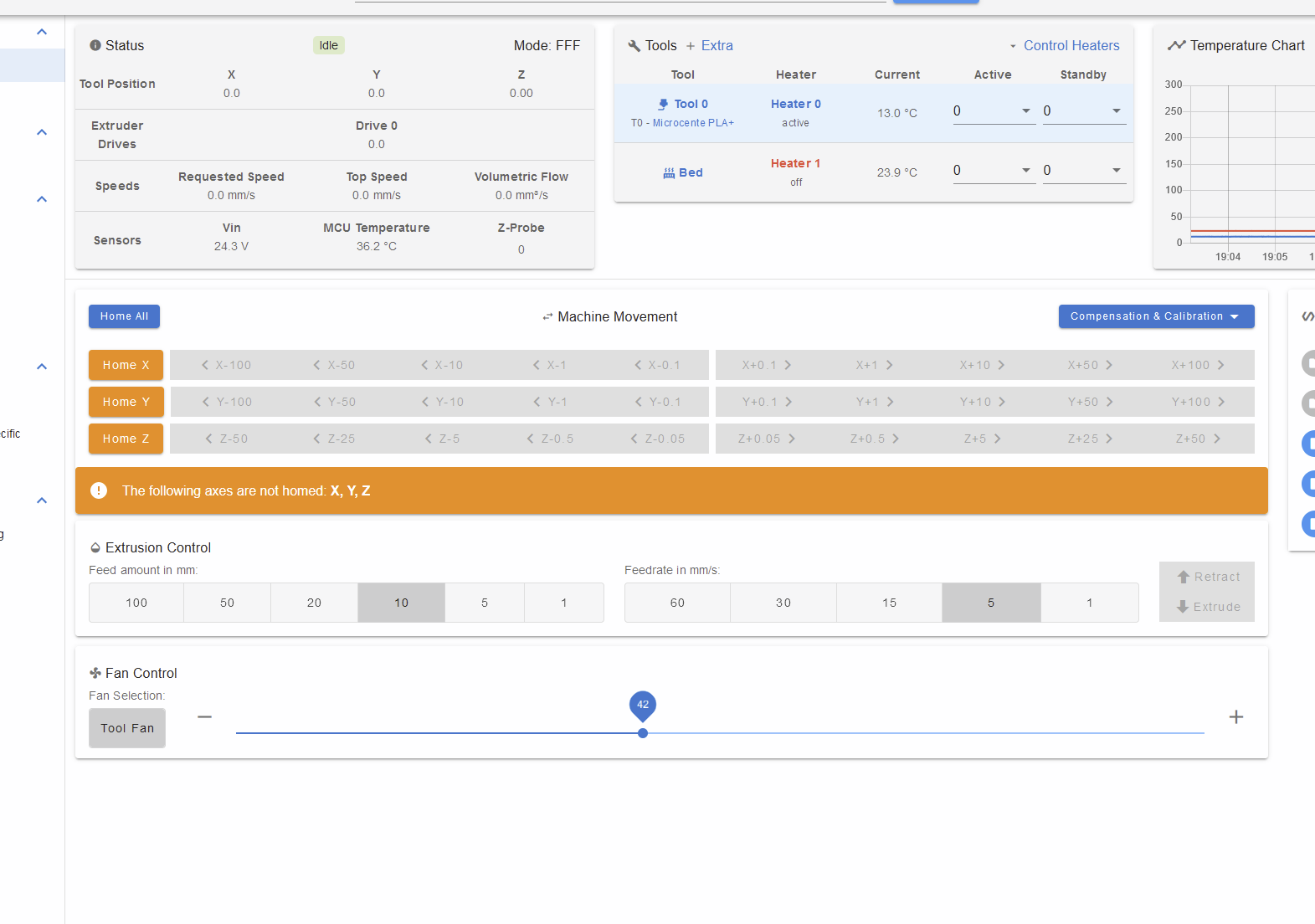
Task: Click the Bed heater icon
Action: click(x=669, y=172)
